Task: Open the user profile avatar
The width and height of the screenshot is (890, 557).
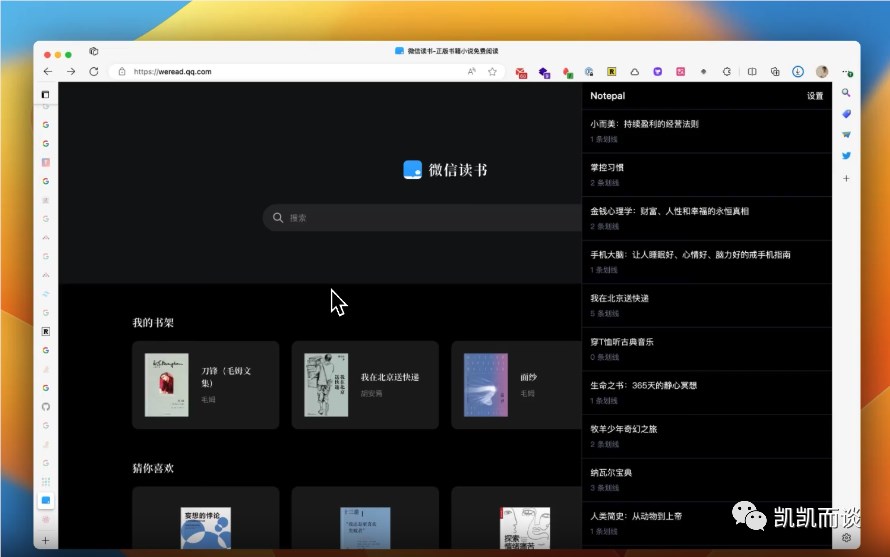Action: click(821, 72)
